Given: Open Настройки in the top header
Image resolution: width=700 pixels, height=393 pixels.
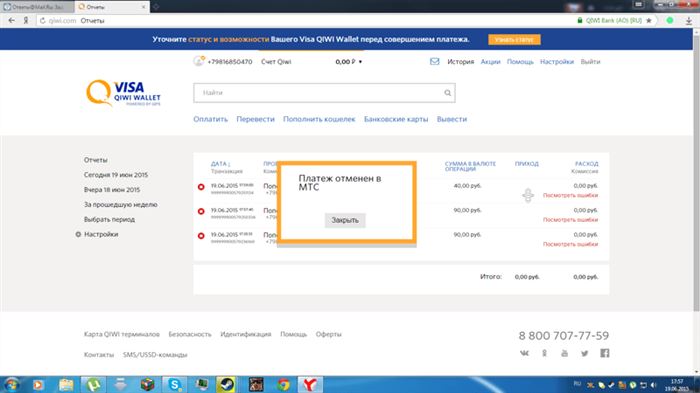Looking at the screenshot, I should (557, 62).
